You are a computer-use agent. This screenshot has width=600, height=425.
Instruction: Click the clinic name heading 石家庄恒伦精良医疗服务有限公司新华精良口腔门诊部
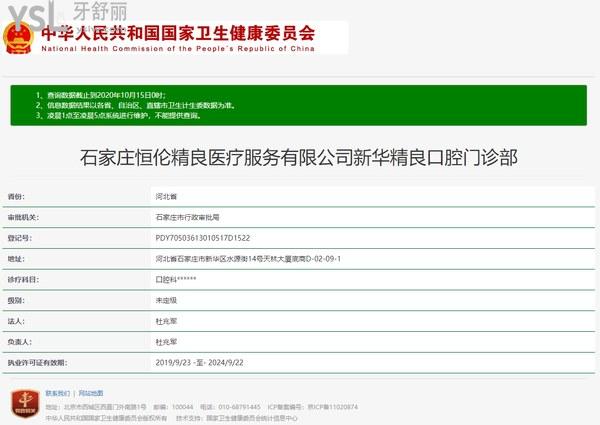(x=299, y=157)
